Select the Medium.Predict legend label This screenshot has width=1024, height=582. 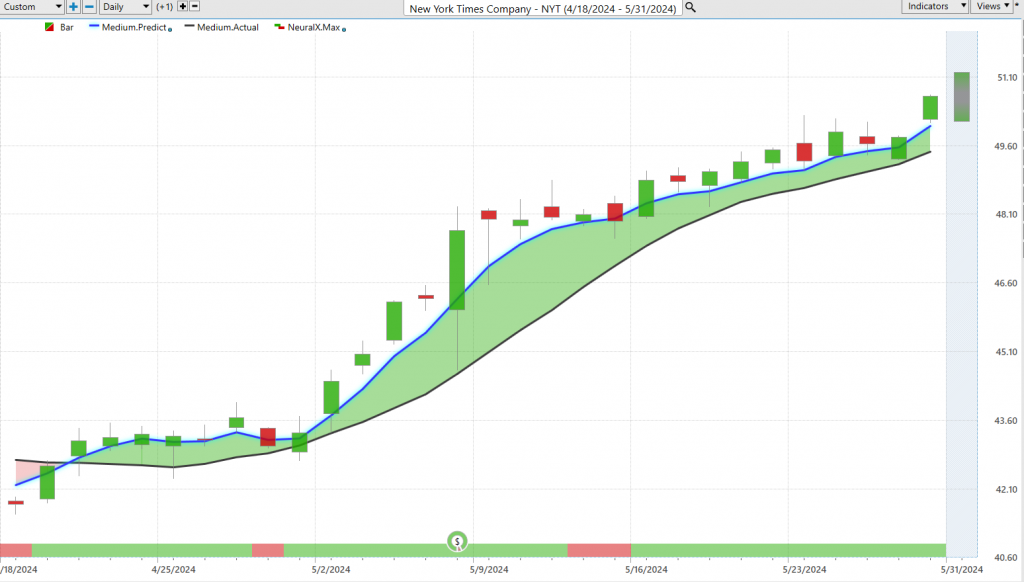pyautogui.click(x=134, y=27)
